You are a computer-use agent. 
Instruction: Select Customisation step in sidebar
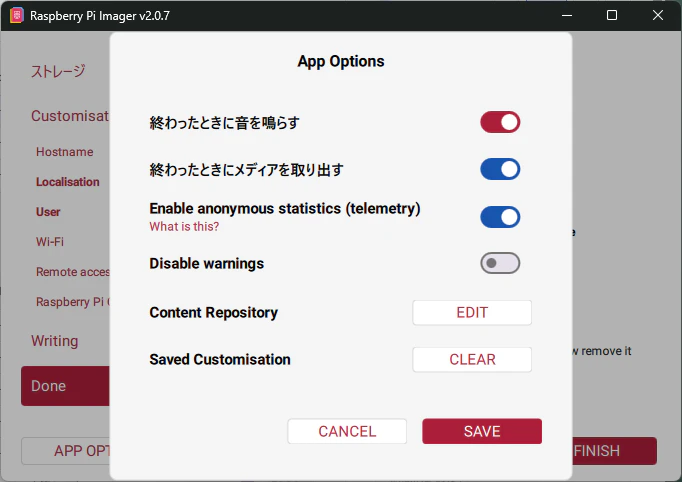pyautogui.click(x=70, y=116)
